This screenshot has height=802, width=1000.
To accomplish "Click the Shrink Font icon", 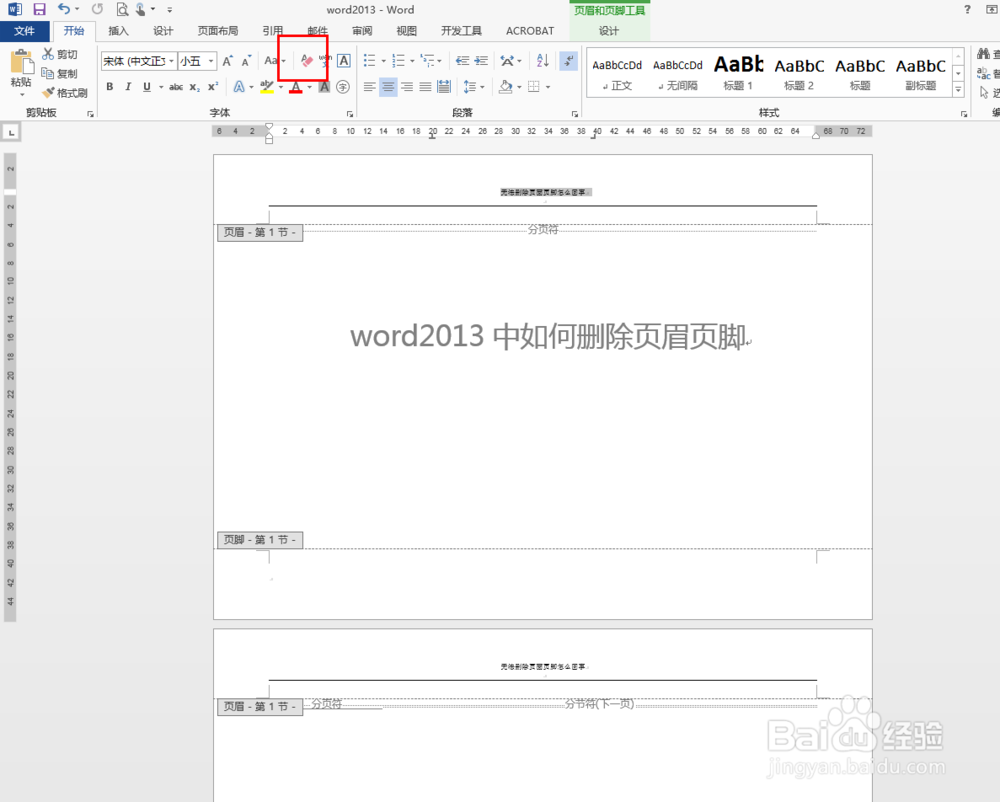I will (246, 61).
